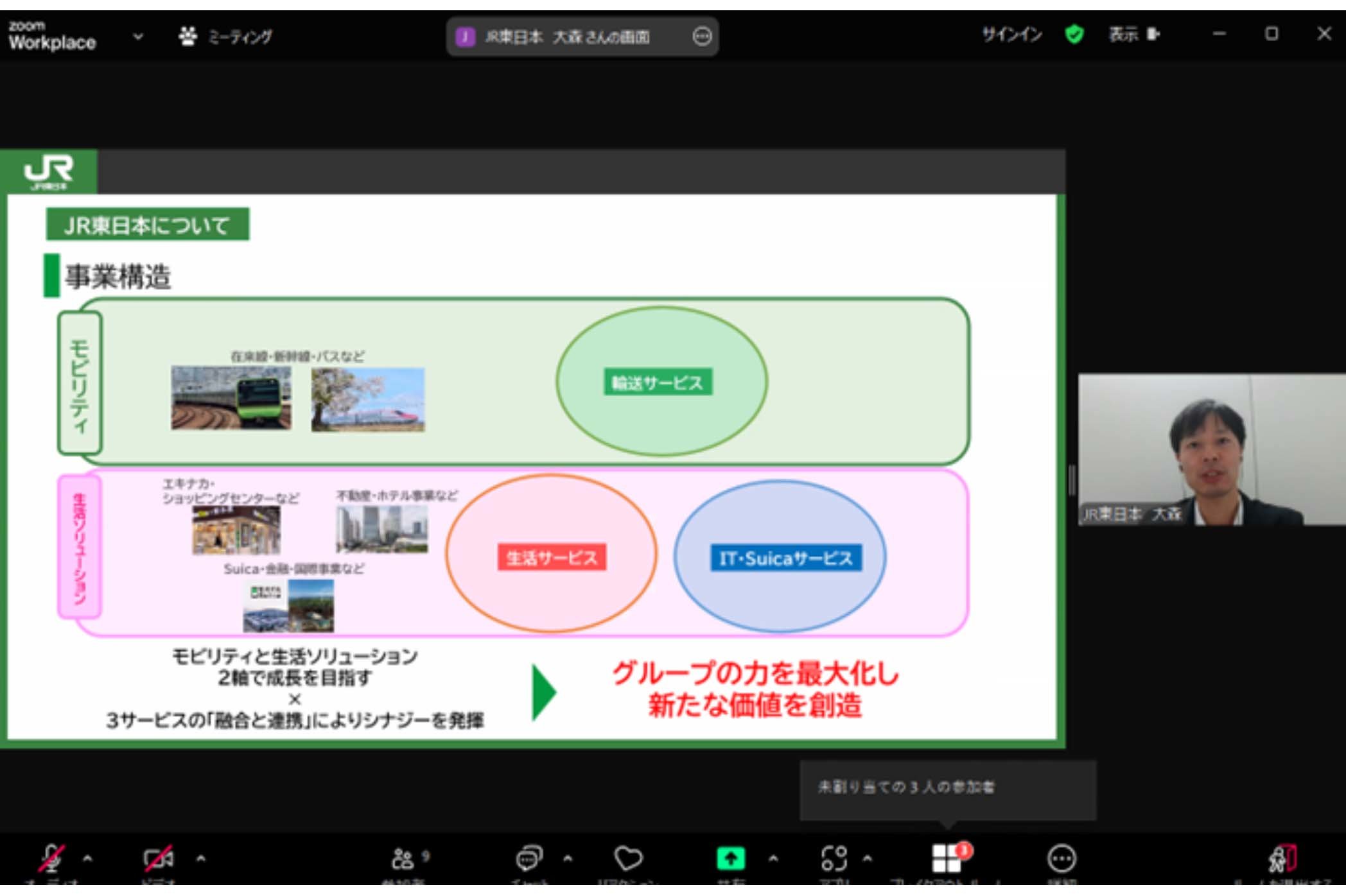Click the participant video thumbnail JR東日本 大森
Screen dimensions: 1346x896
pyautogui.click(x=1212, y=450)
